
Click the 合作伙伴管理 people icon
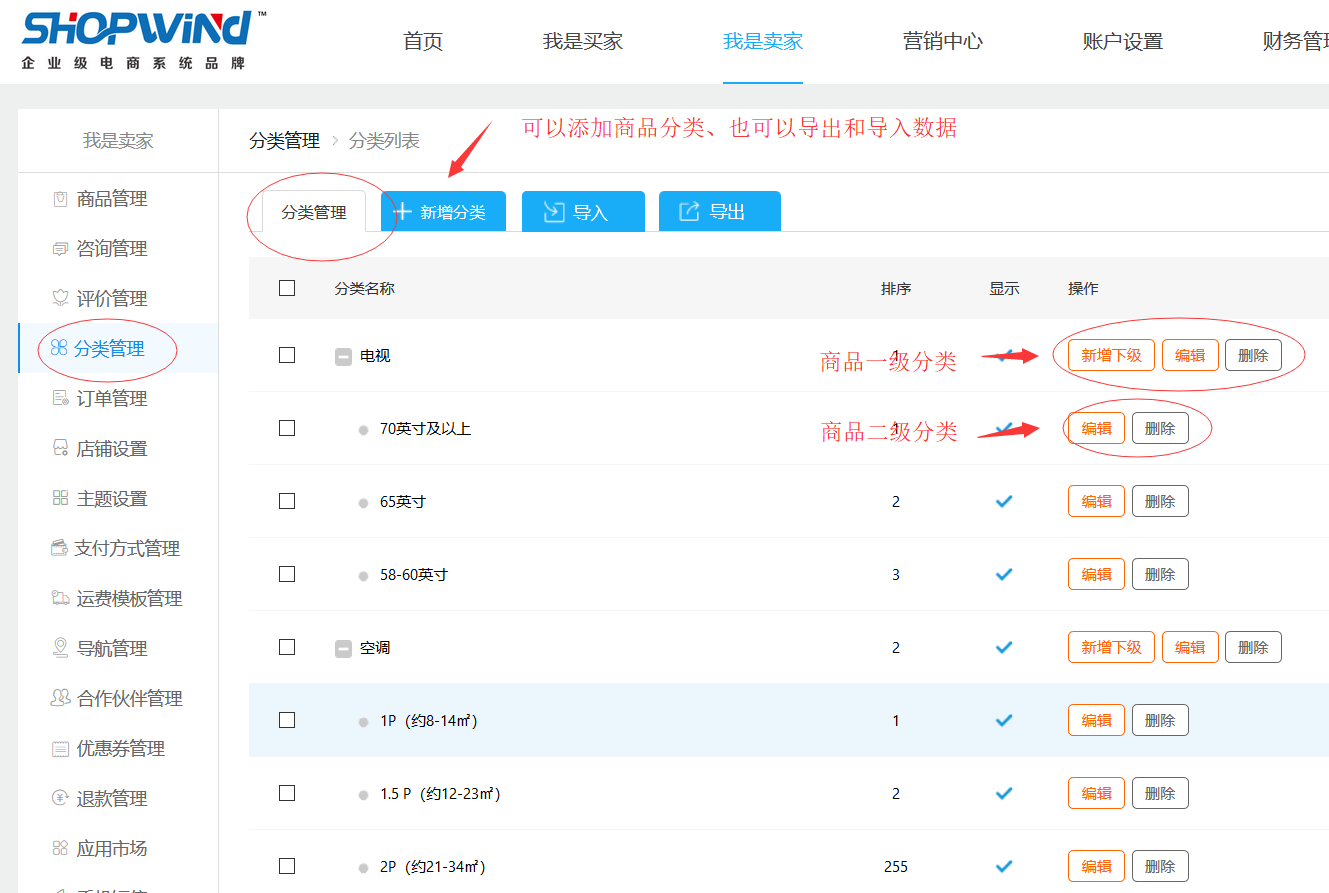[x=60, y=698]
